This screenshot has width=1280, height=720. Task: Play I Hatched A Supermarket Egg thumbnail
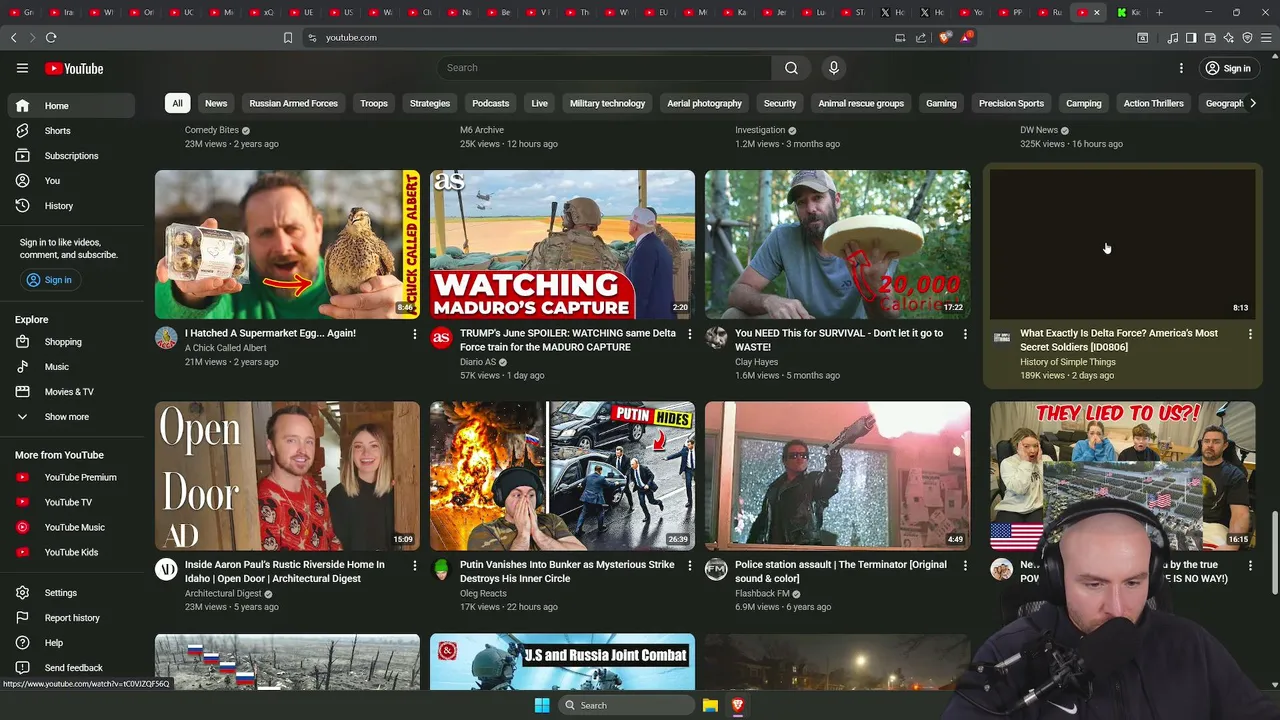pyautogui.click(x=287, y=244)
